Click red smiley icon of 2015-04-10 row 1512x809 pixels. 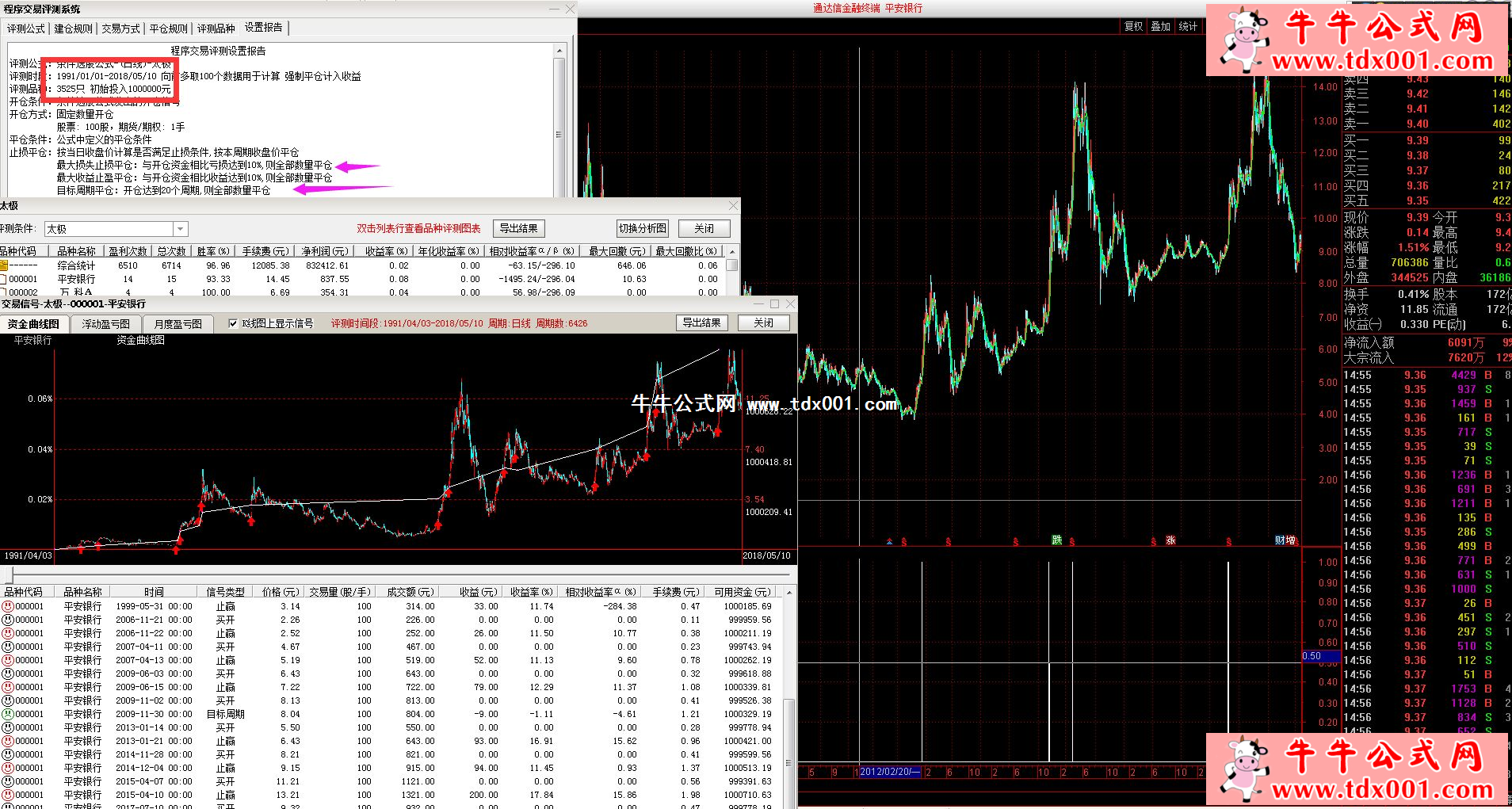pos(8,795)
